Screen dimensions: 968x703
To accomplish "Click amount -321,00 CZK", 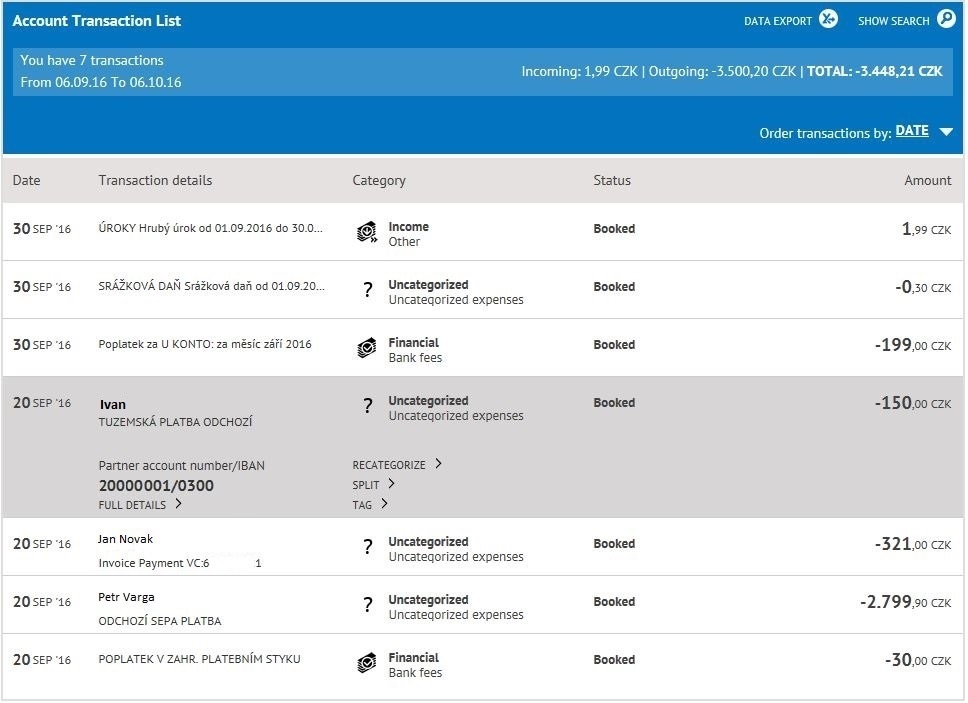I will tap(913, 544).
